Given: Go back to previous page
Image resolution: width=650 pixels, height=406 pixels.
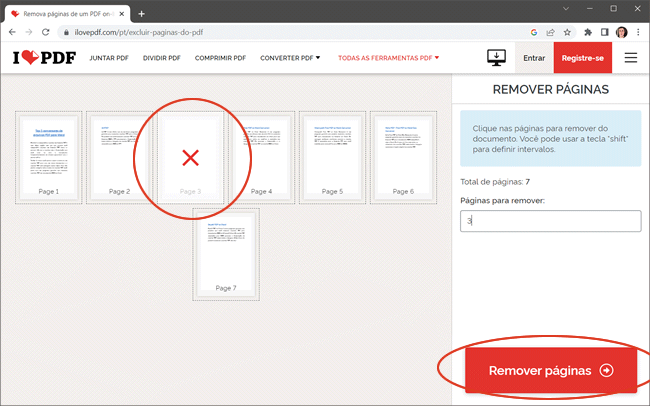Looking at the screenshot, I should (x=12, y=32).
